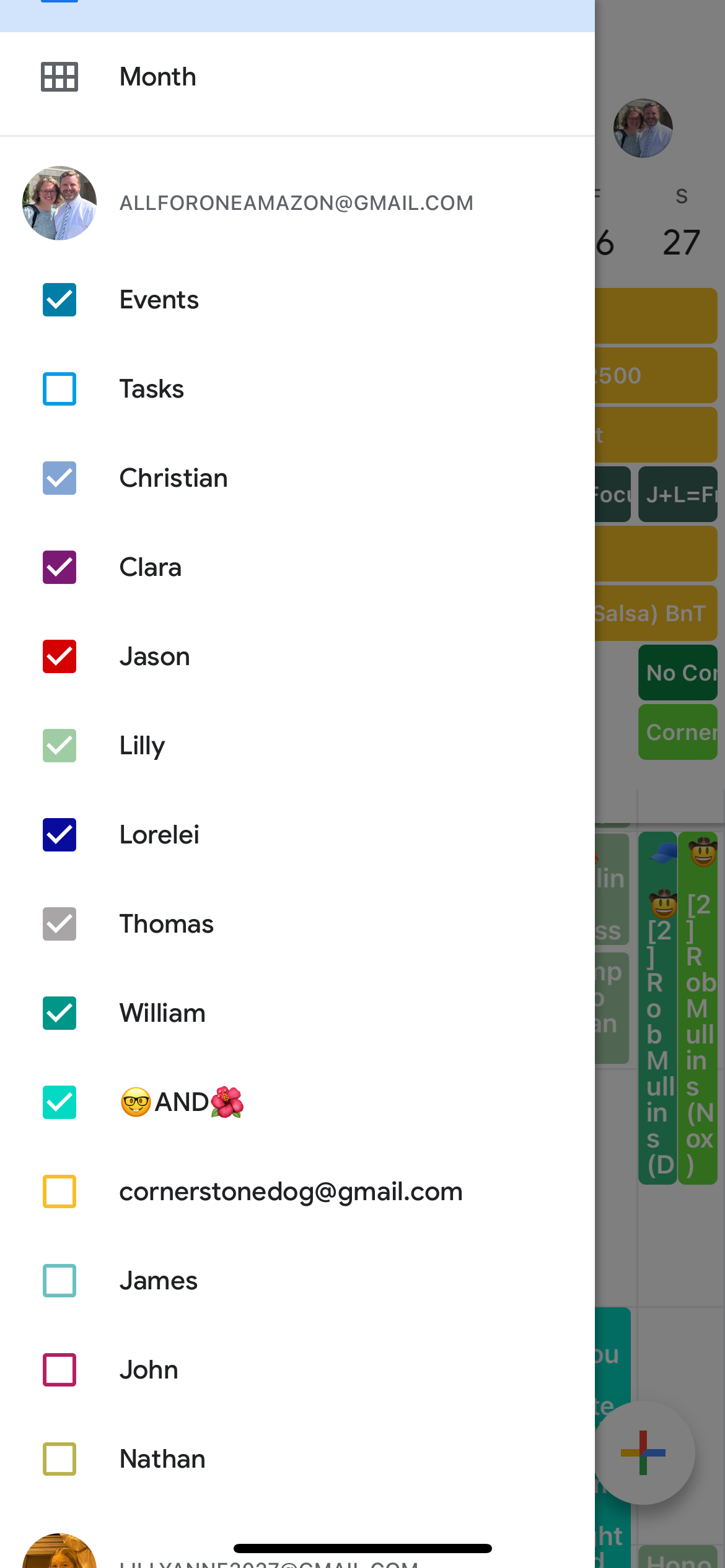Toggle the Thomas gray checkbox
This screenshot has width=725, height=1568.
59,924
